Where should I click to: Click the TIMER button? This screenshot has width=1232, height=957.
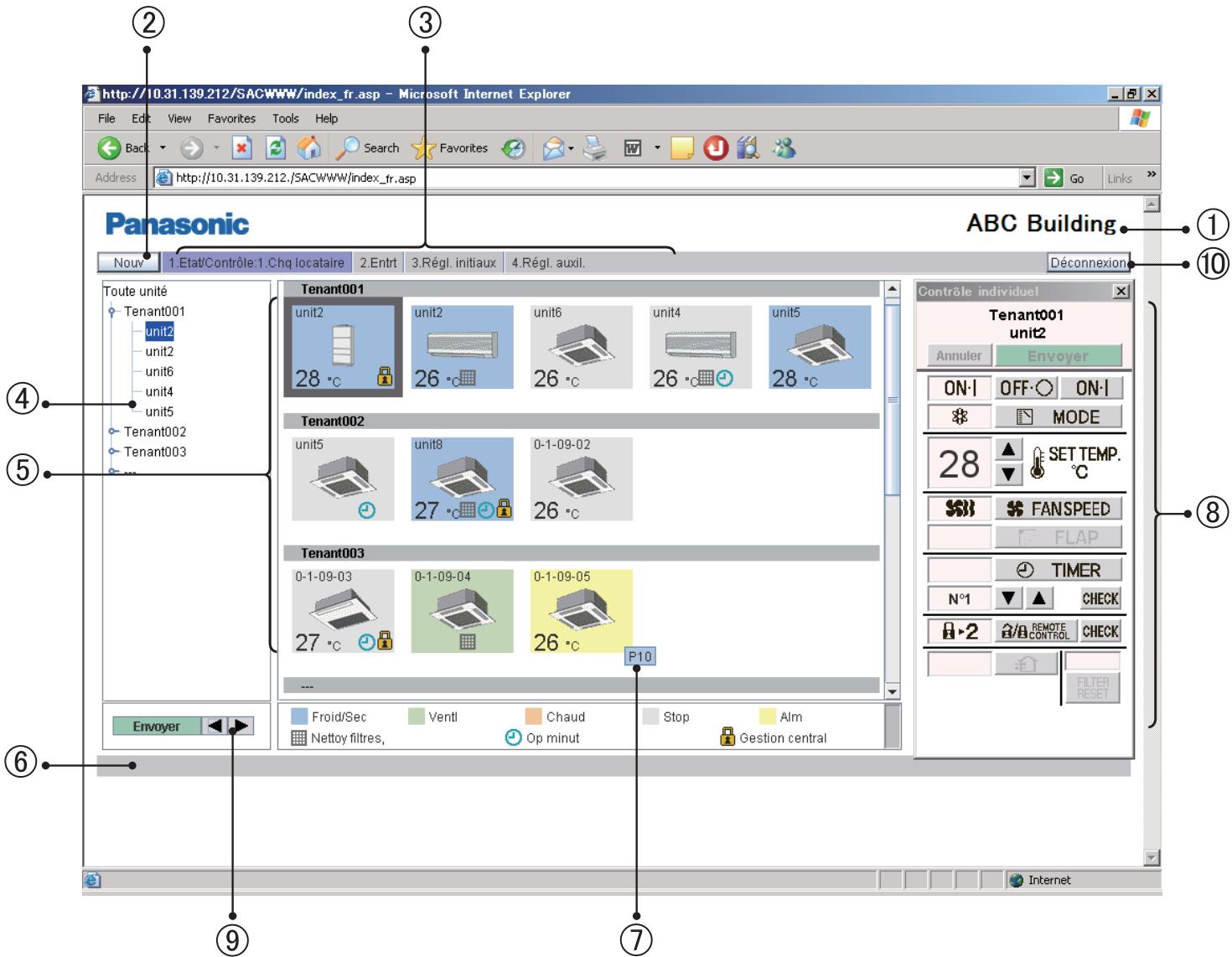tap(1059, 570)
